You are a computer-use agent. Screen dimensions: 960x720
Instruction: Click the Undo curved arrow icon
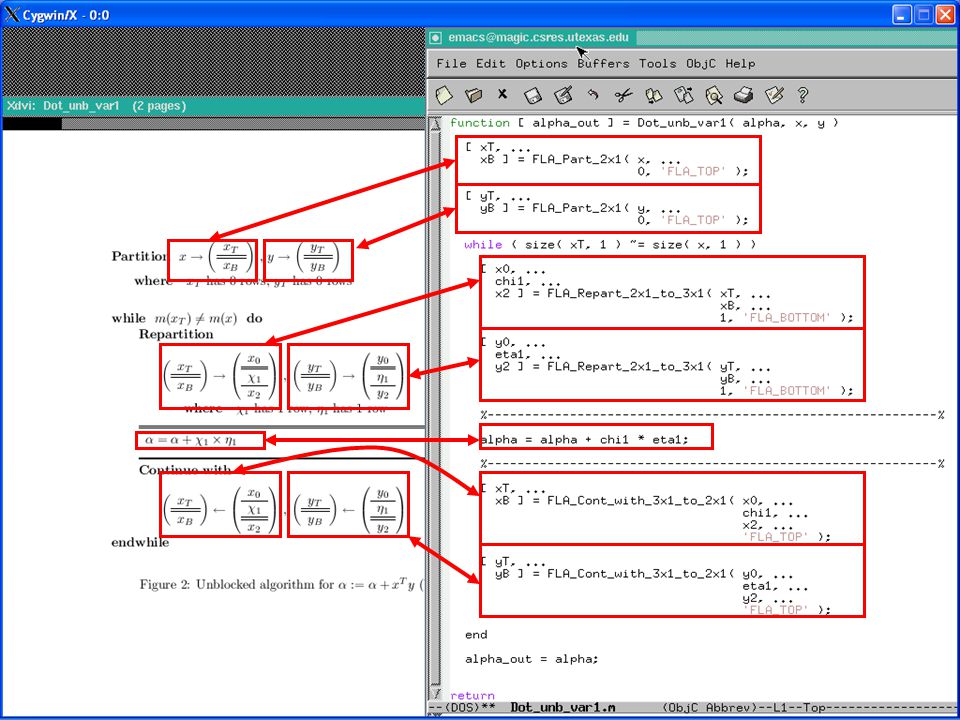592,95
